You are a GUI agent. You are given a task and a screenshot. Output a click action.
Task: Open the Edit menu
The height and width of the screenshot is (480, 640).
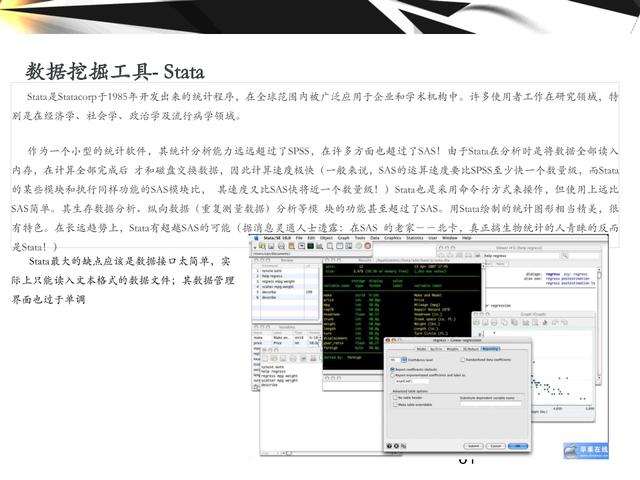[311, 238]
